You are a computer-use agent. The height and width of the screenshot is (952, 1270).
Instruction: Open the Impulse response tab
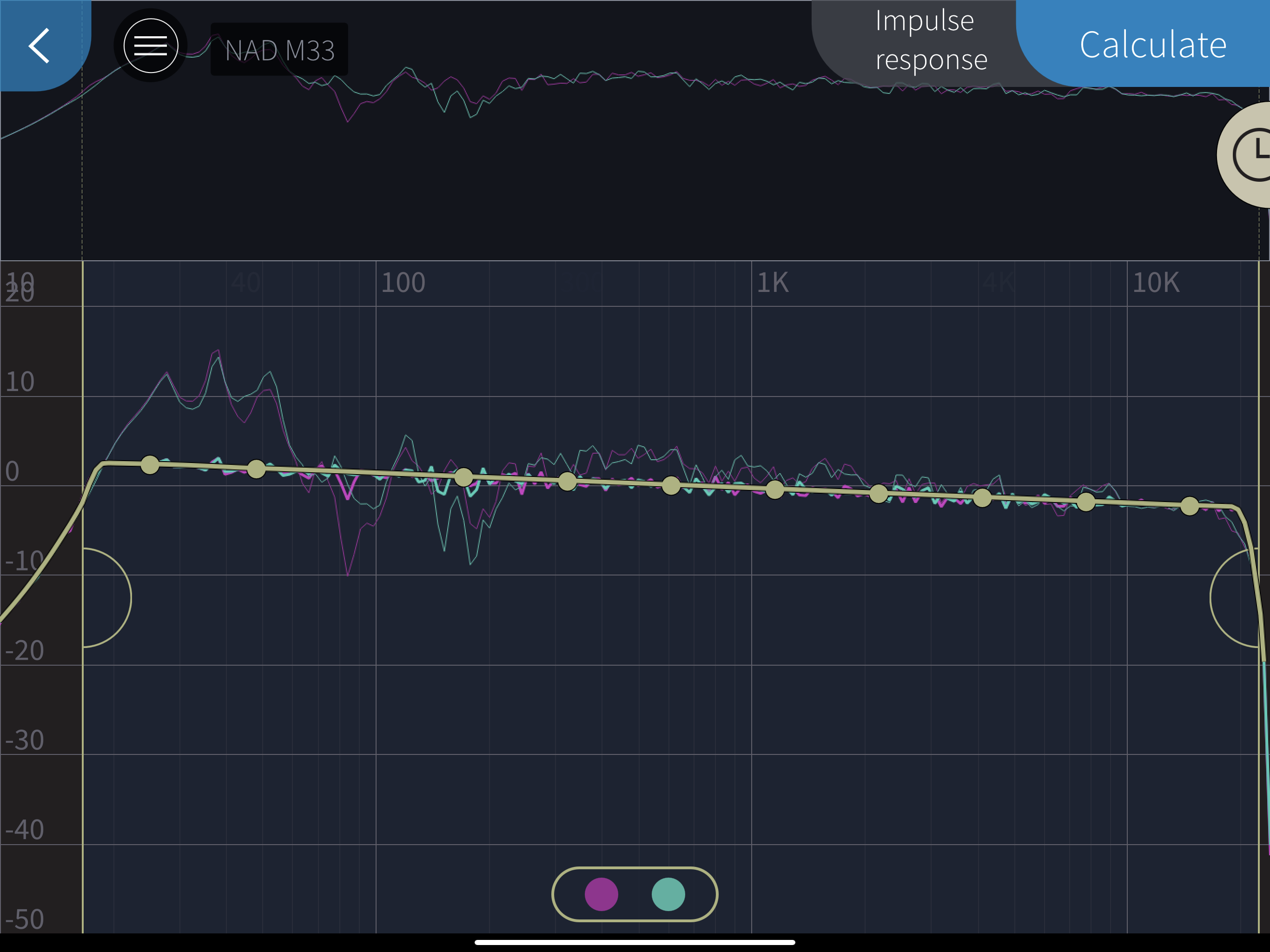[930, 40]
